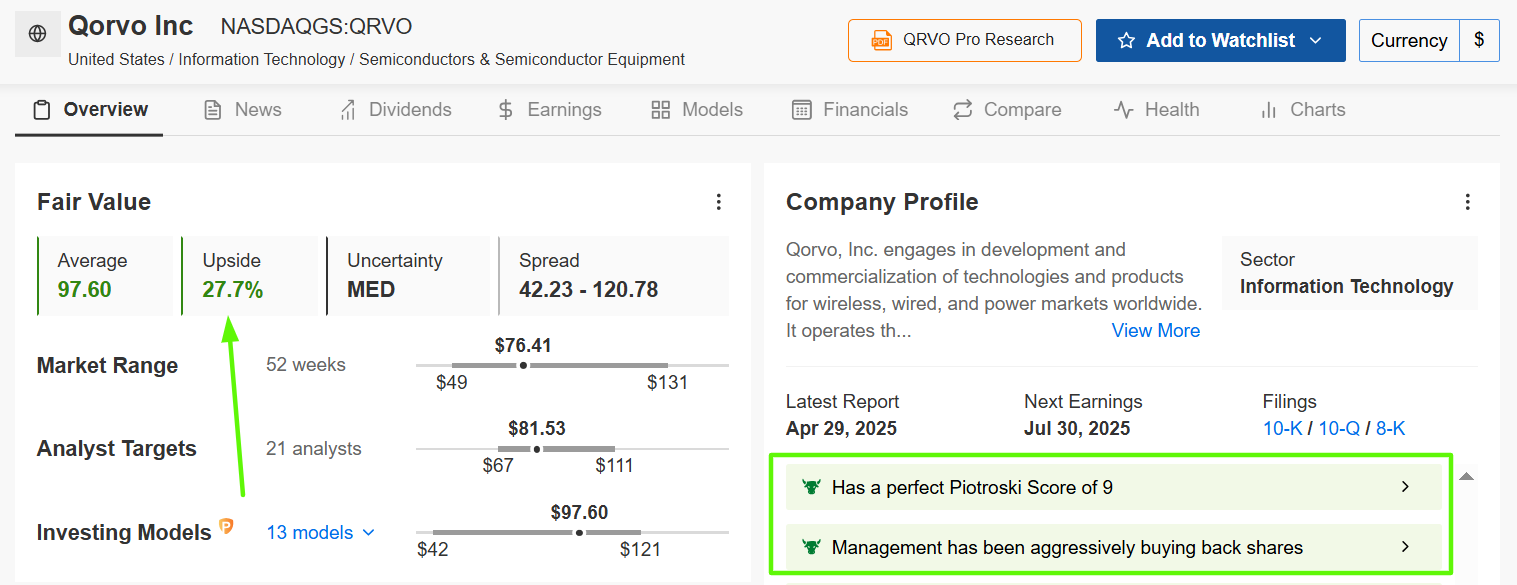Click bull icon on buying back shares tip
1517x585 pixels.
pyautogui.click(x=811, y=547)
